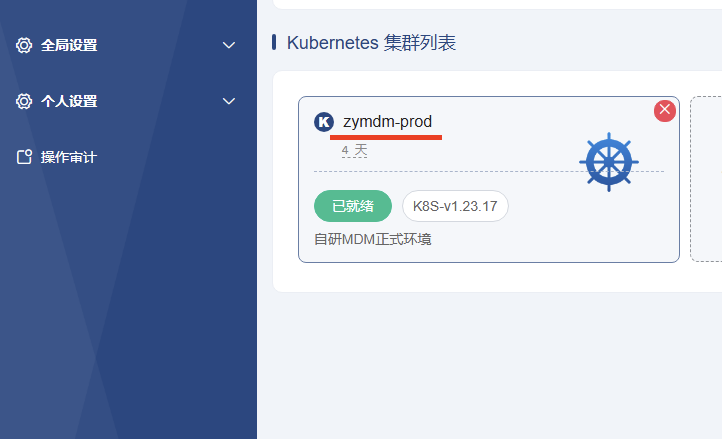Image resolution: width=722 pixels, height=439 pixels.
Task: Click the blue bar beside 集群列表 heading
Action: click(274, 42)
